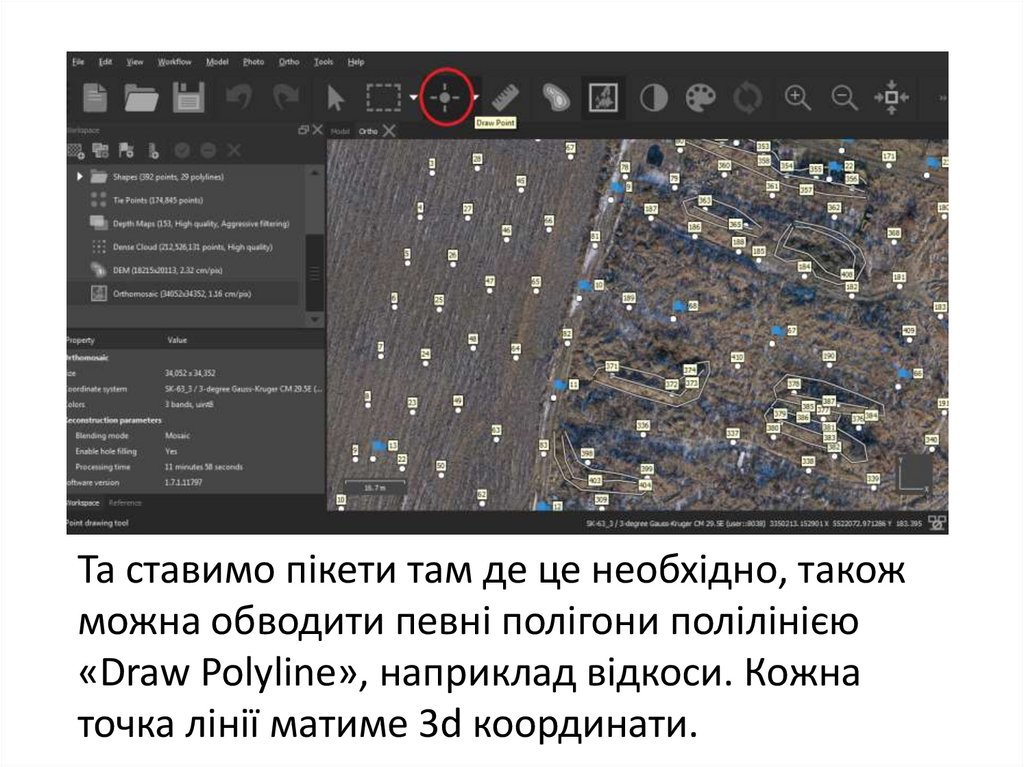The width and height of the screenshot is (1024, 767).
Task: Open the Ortho menu
Action: pos(289,62)
